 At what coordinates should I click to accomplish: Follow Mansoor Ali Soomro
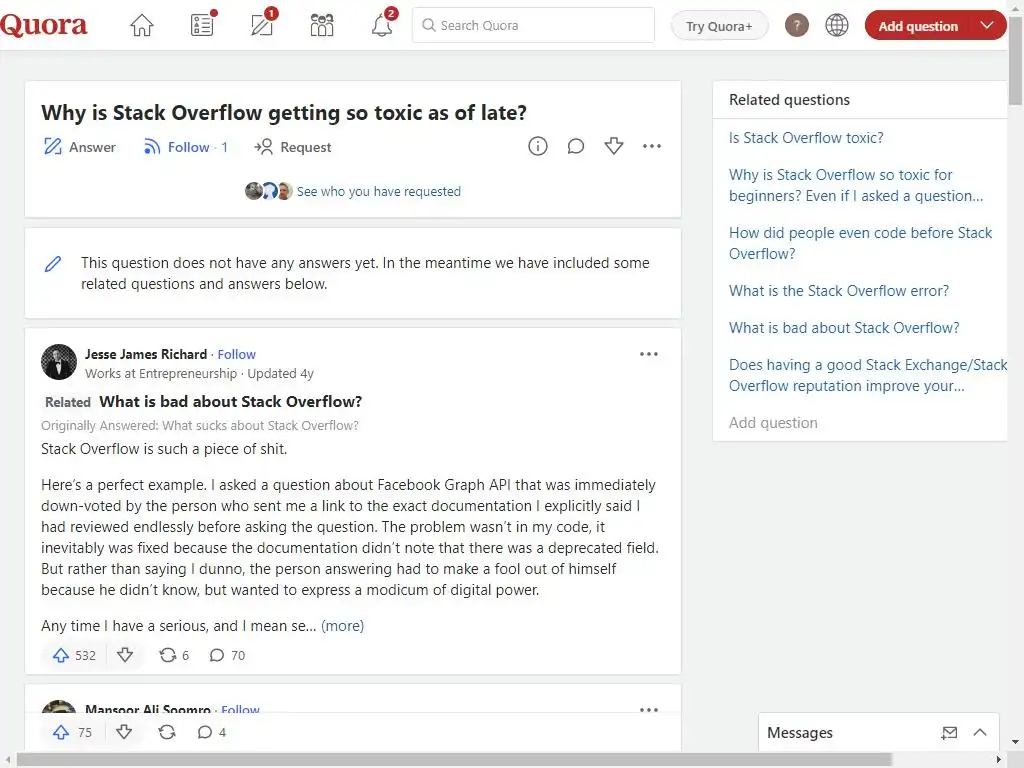tap(240, 709)
